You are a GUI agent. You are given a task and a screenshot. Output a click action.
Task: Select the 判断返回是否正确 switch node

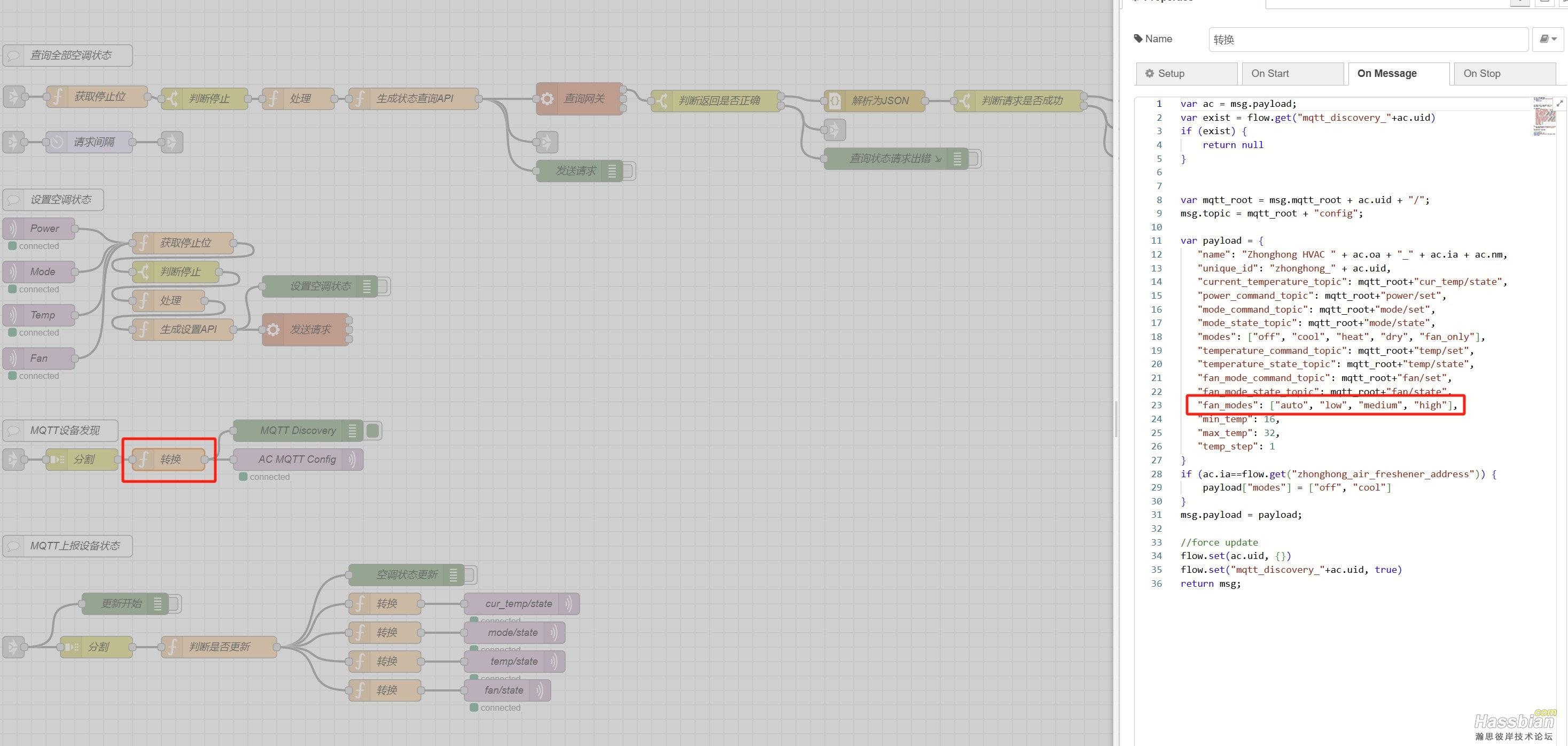click(x=716, y=100)
